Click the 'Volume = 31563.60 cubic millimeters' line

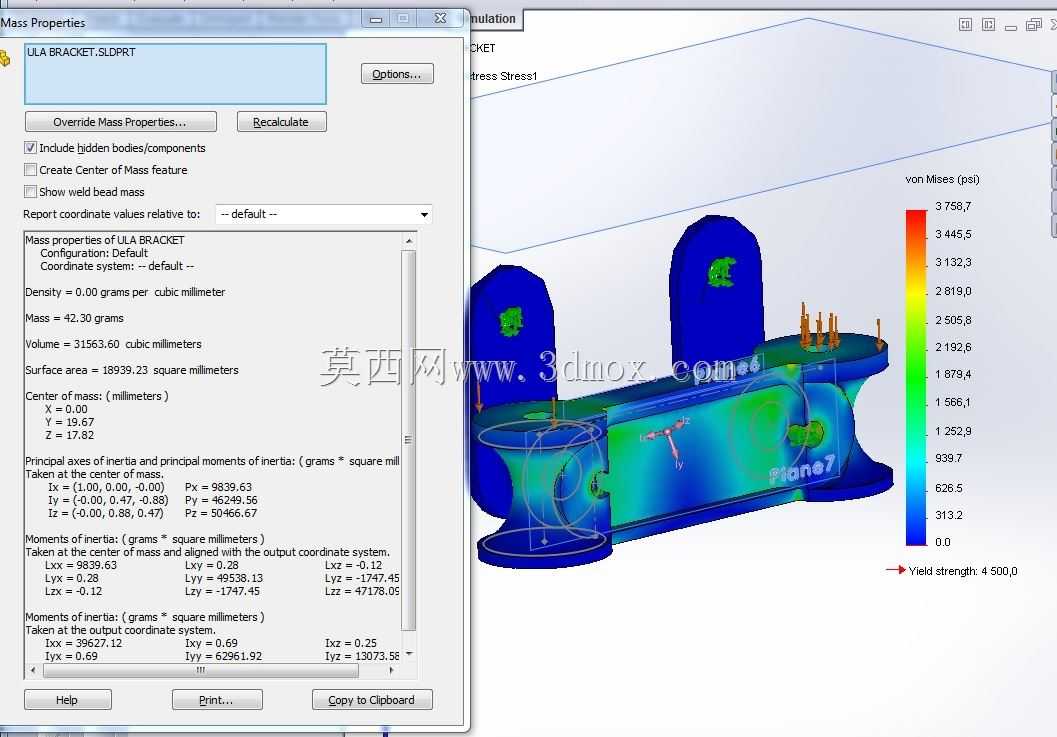coord(113,344)
